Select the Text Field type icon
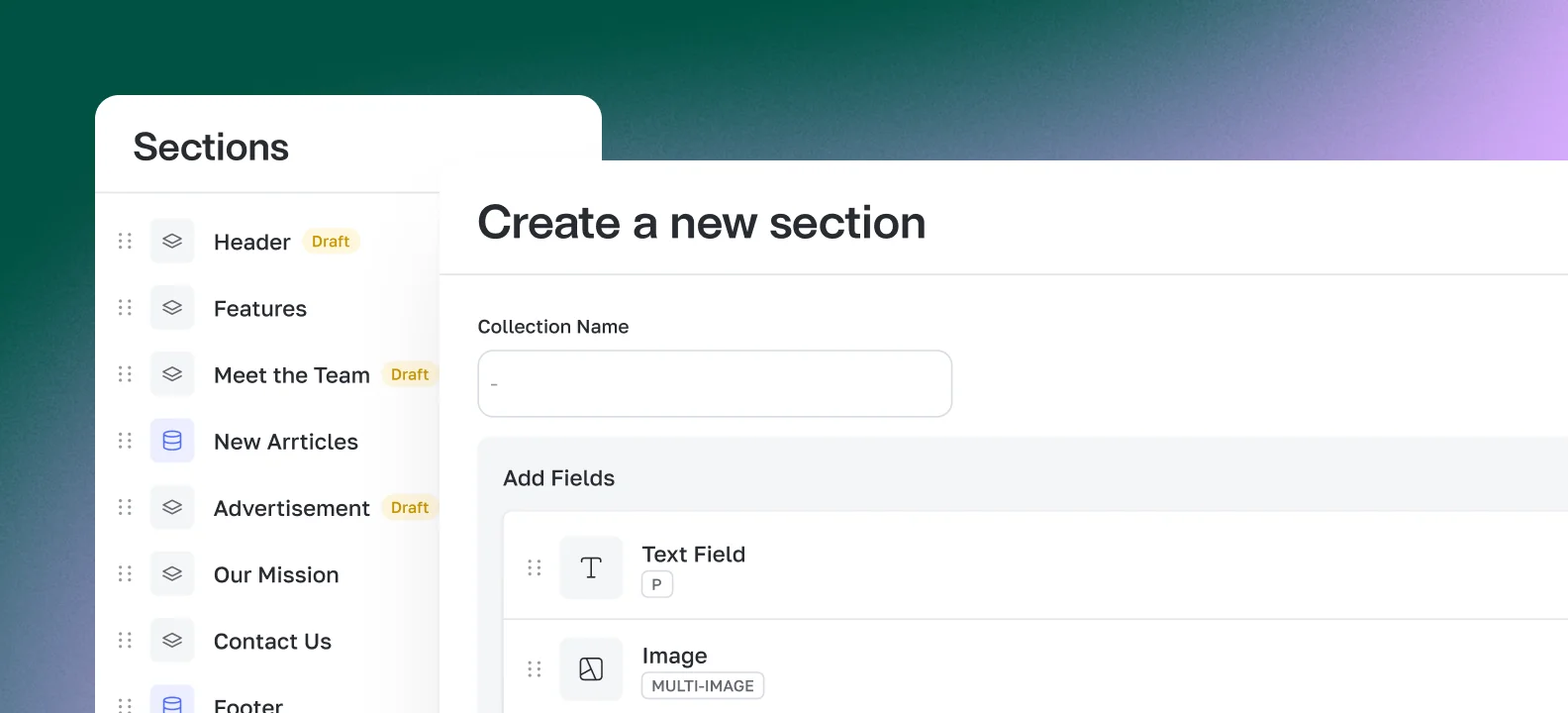This screenshot has height=713, width=1568. [x=591, y=566]
